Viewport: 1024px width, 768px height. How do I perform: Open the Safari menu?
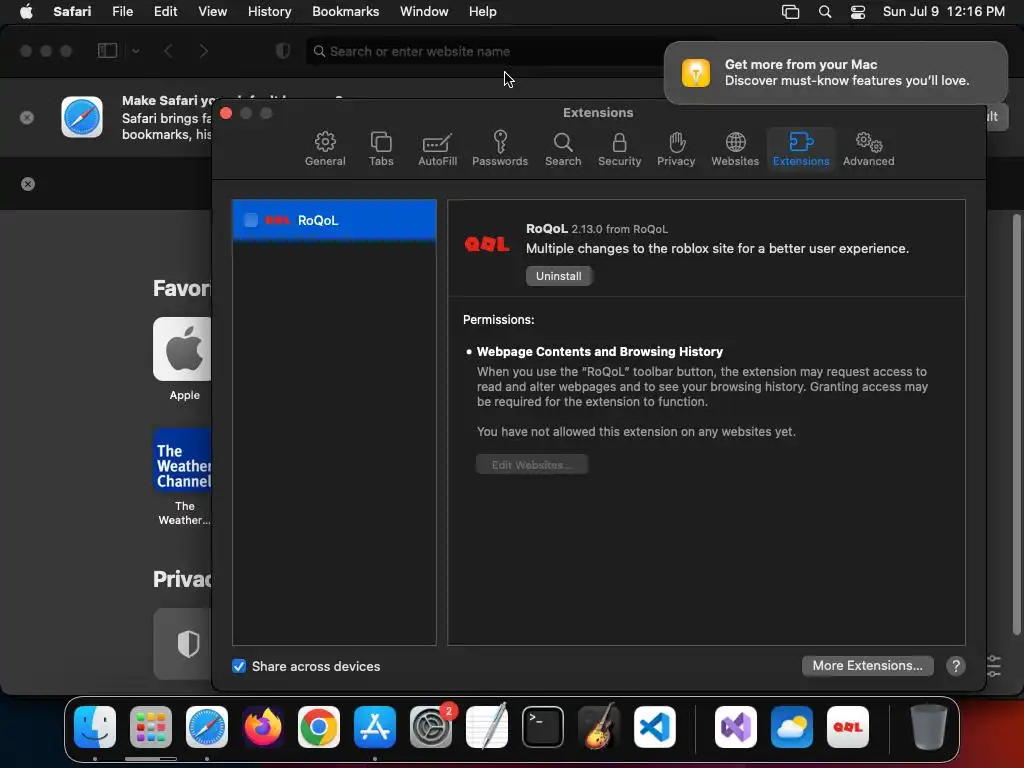point(72,11)
